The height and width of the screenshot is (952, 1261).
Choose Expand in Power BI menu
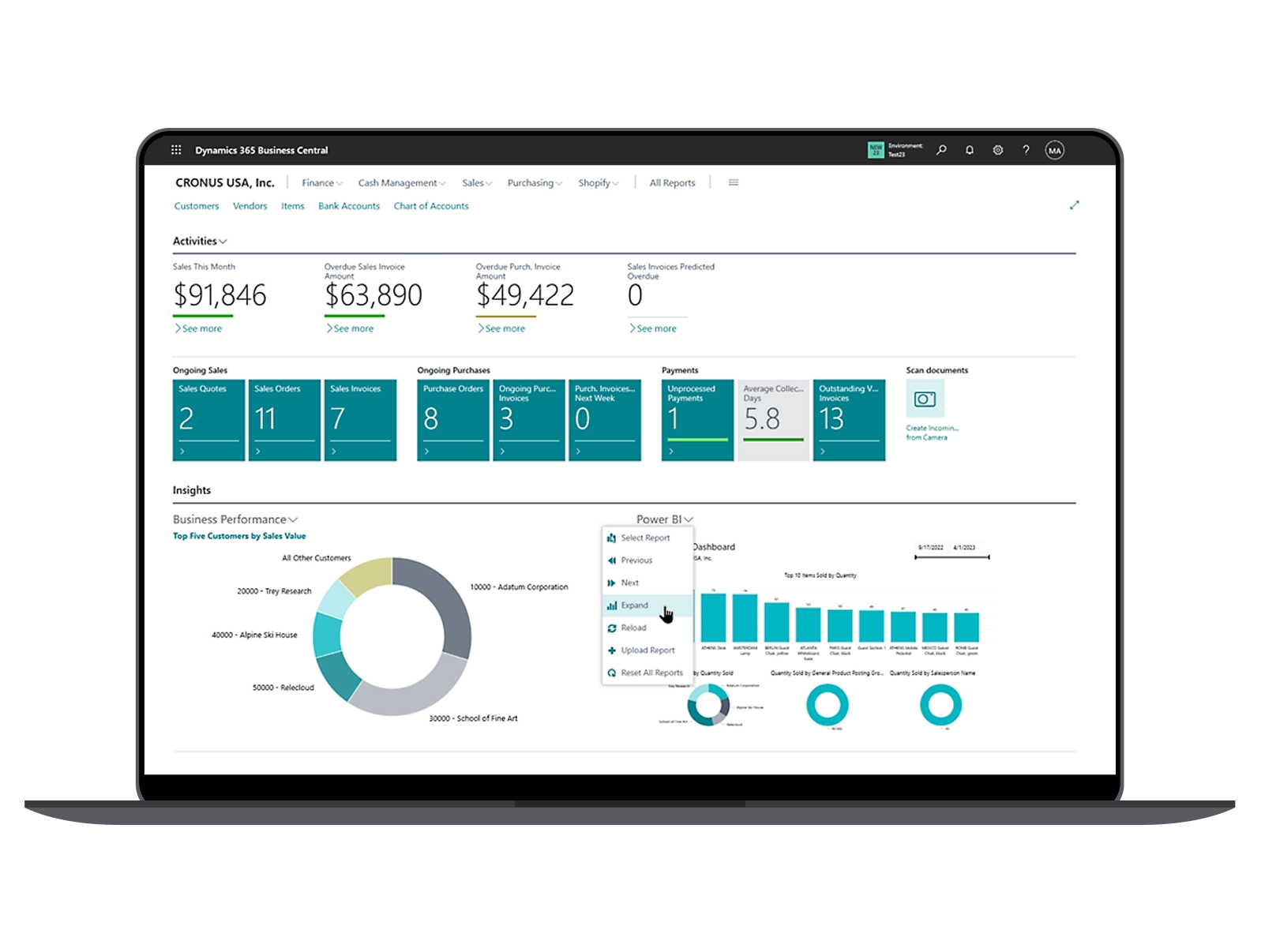click(647, 605)
